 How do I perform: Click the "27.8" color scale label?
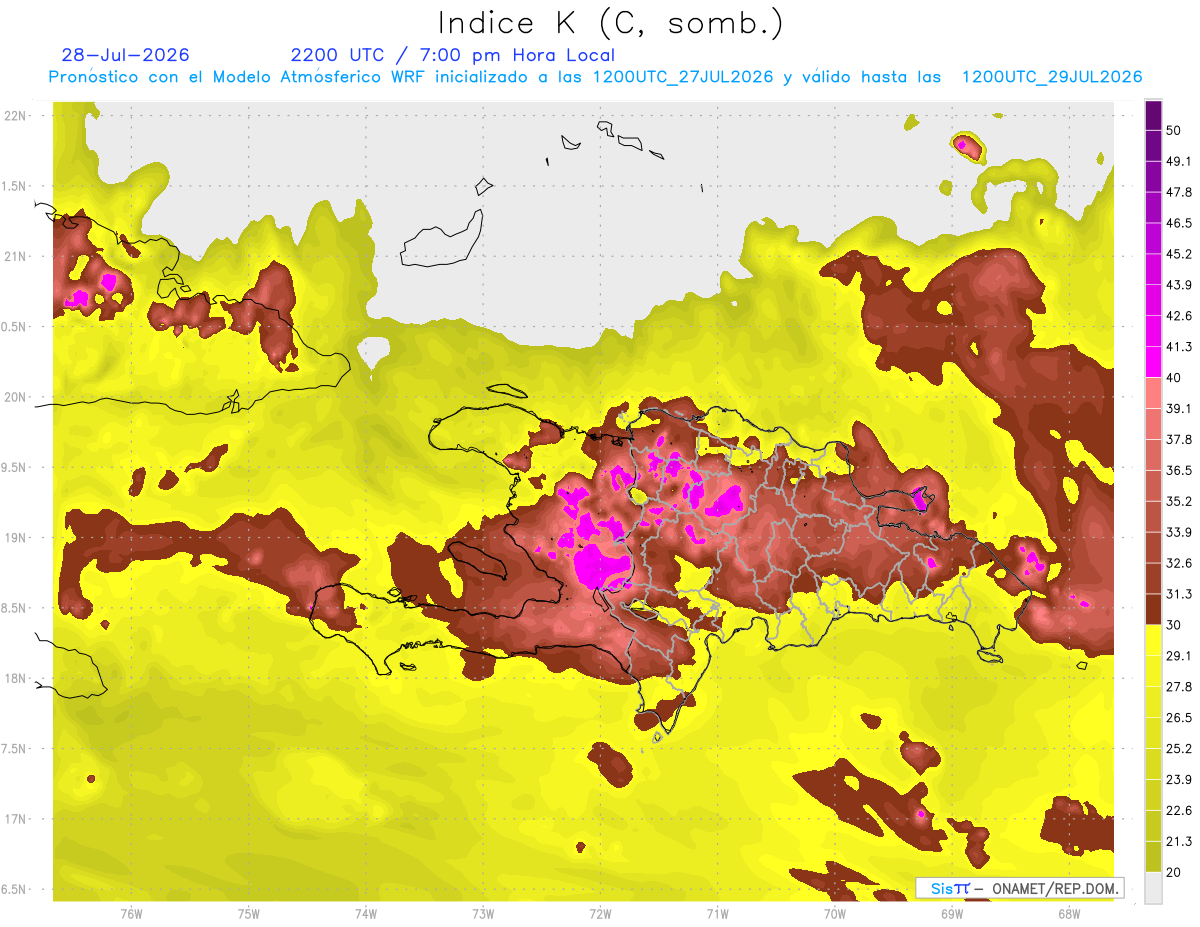(x=1179, y=686)
